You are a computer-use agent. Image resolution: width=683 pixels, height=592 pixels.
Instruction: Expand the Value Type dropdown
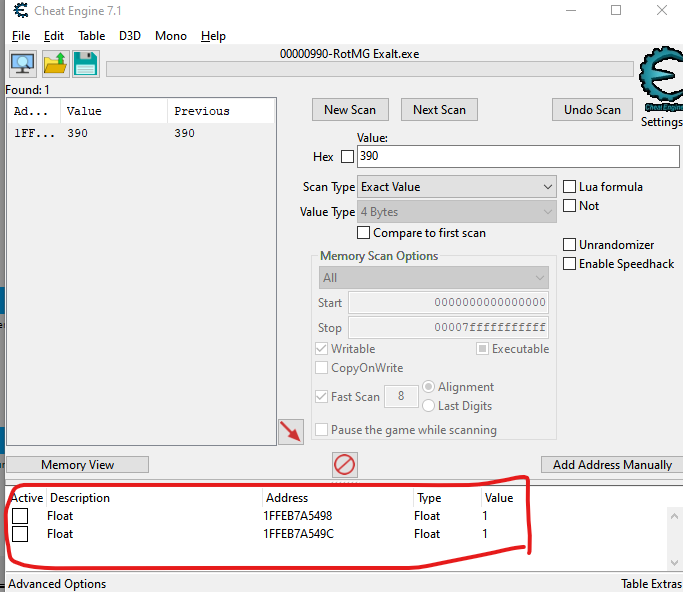pyautogui.click(x=456, y=212)
